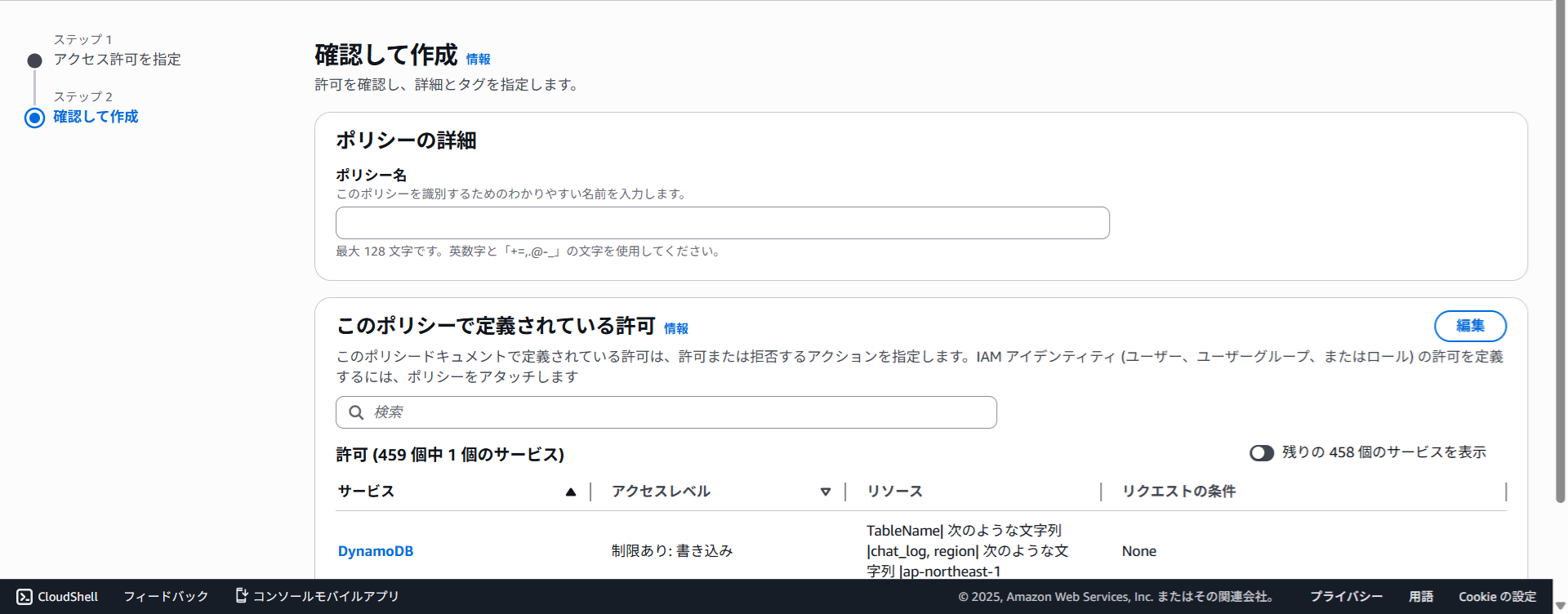Toggle showing remaining 458 services
This screenshot has height=614, width=1568.
(1261, 453)
